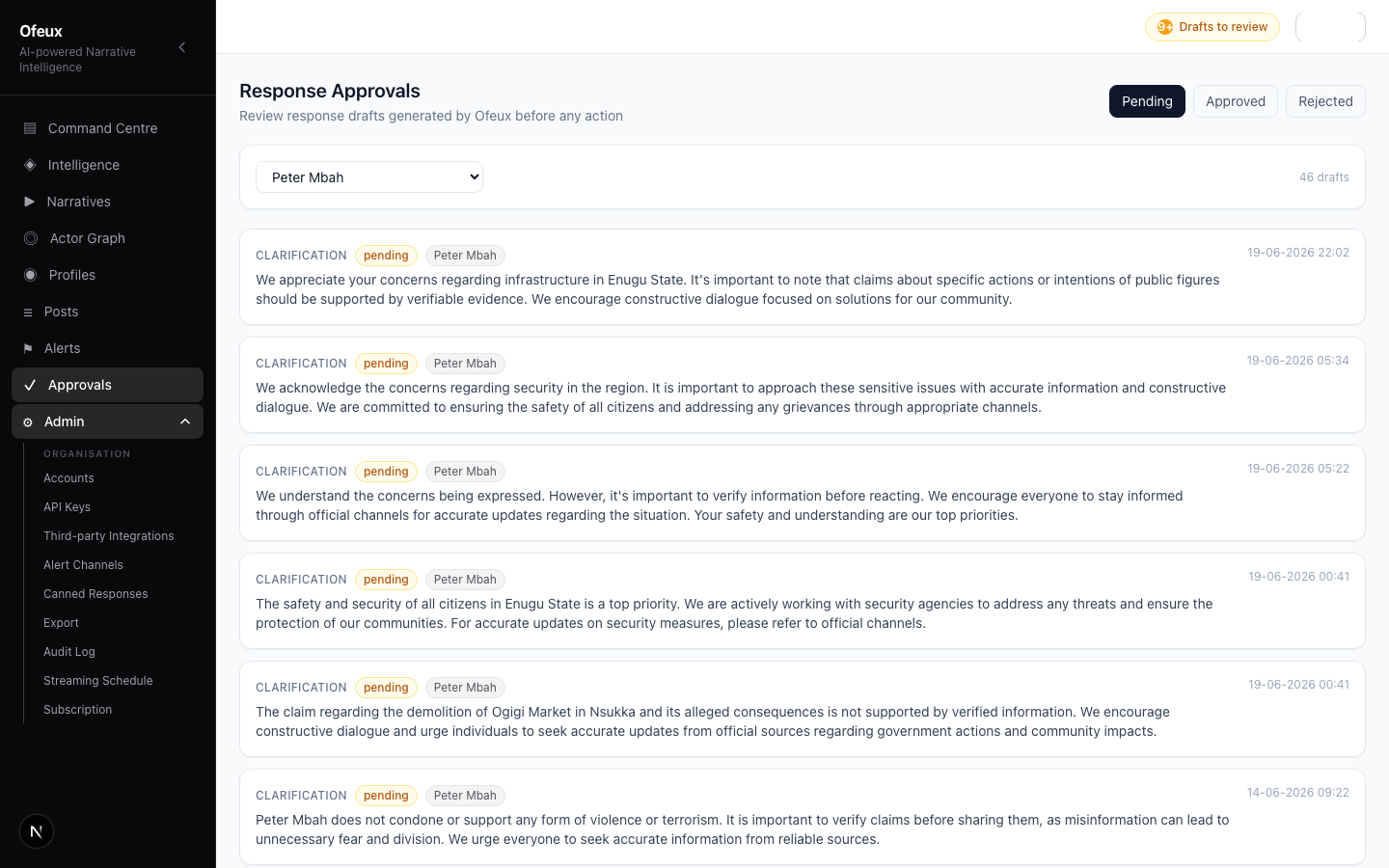Open Third-party Integrations

point(108,536)
